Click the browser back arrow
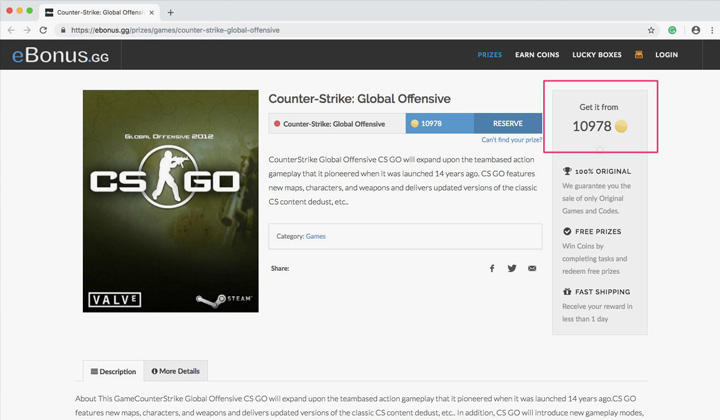The height and width of the screenshot is (420, 720). click(x=11, y=30)
